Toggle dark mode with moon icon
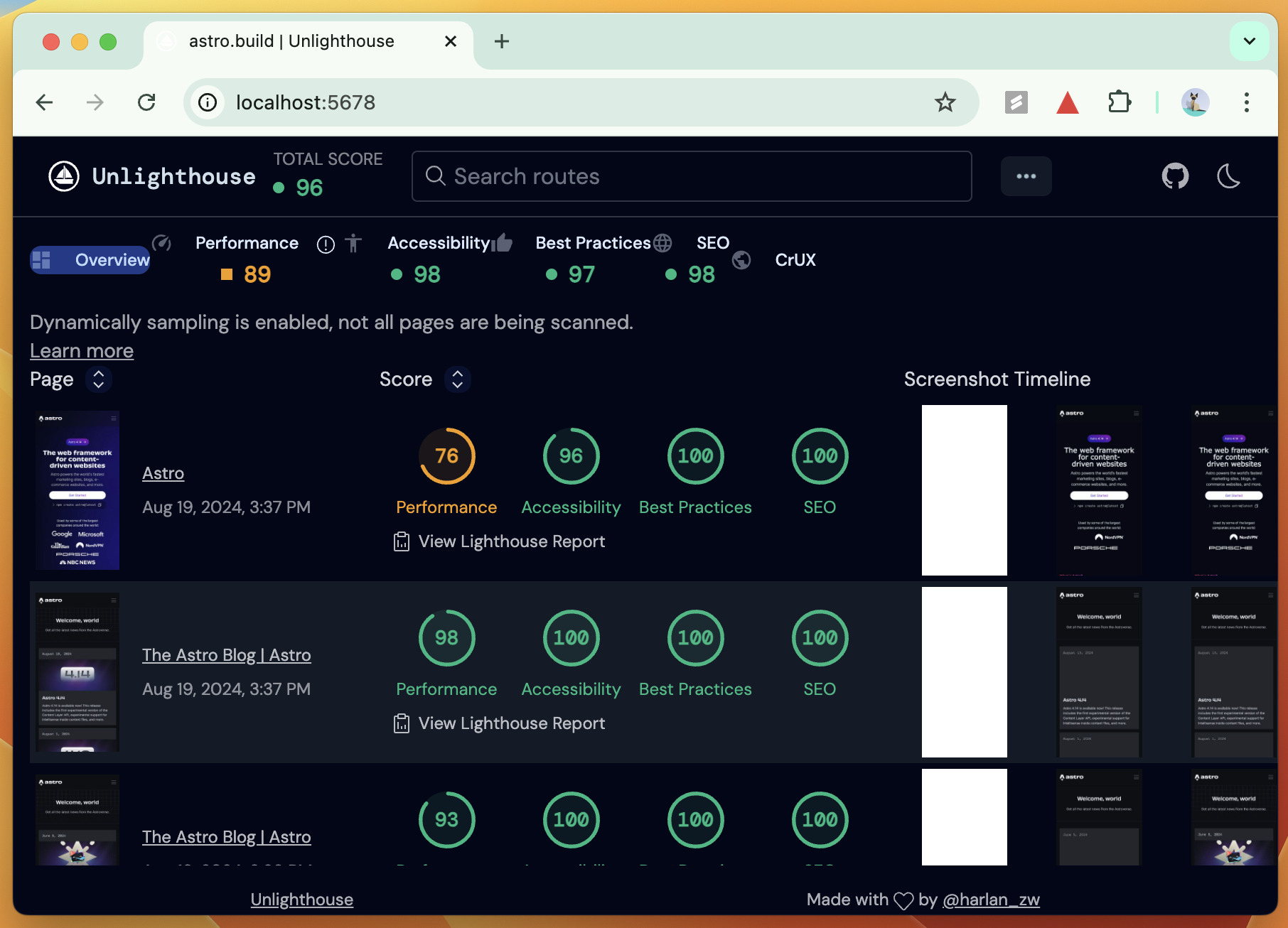 tap(1228, 176)
